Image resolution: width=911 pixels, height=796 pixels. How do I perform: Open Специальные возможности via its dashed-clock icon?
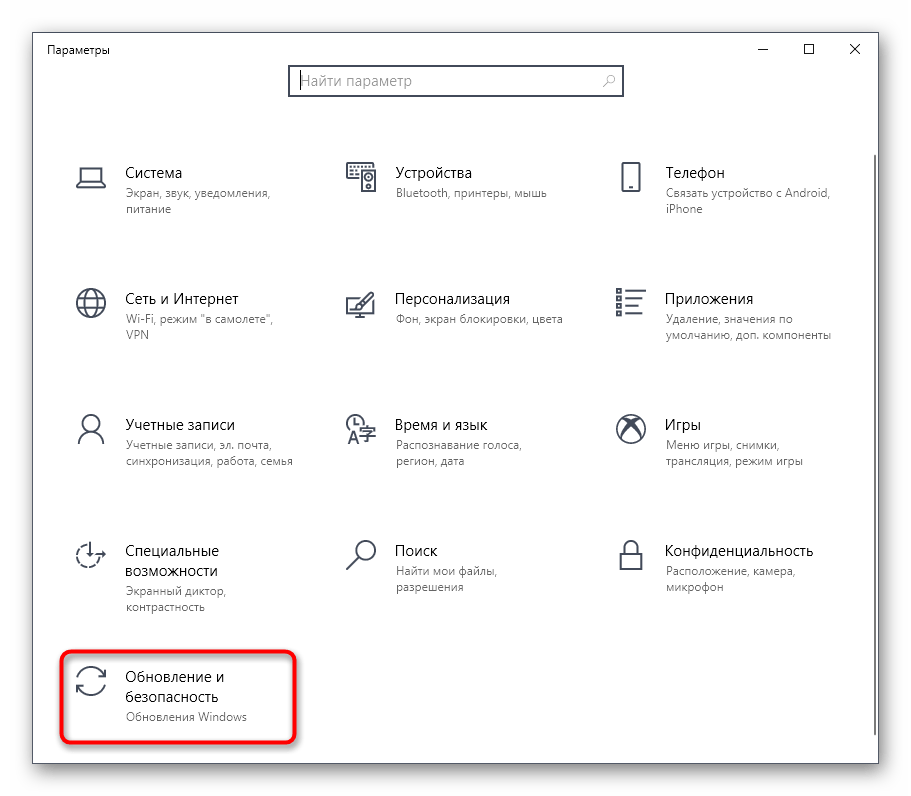pyautogui.click(x=91, y=555)
